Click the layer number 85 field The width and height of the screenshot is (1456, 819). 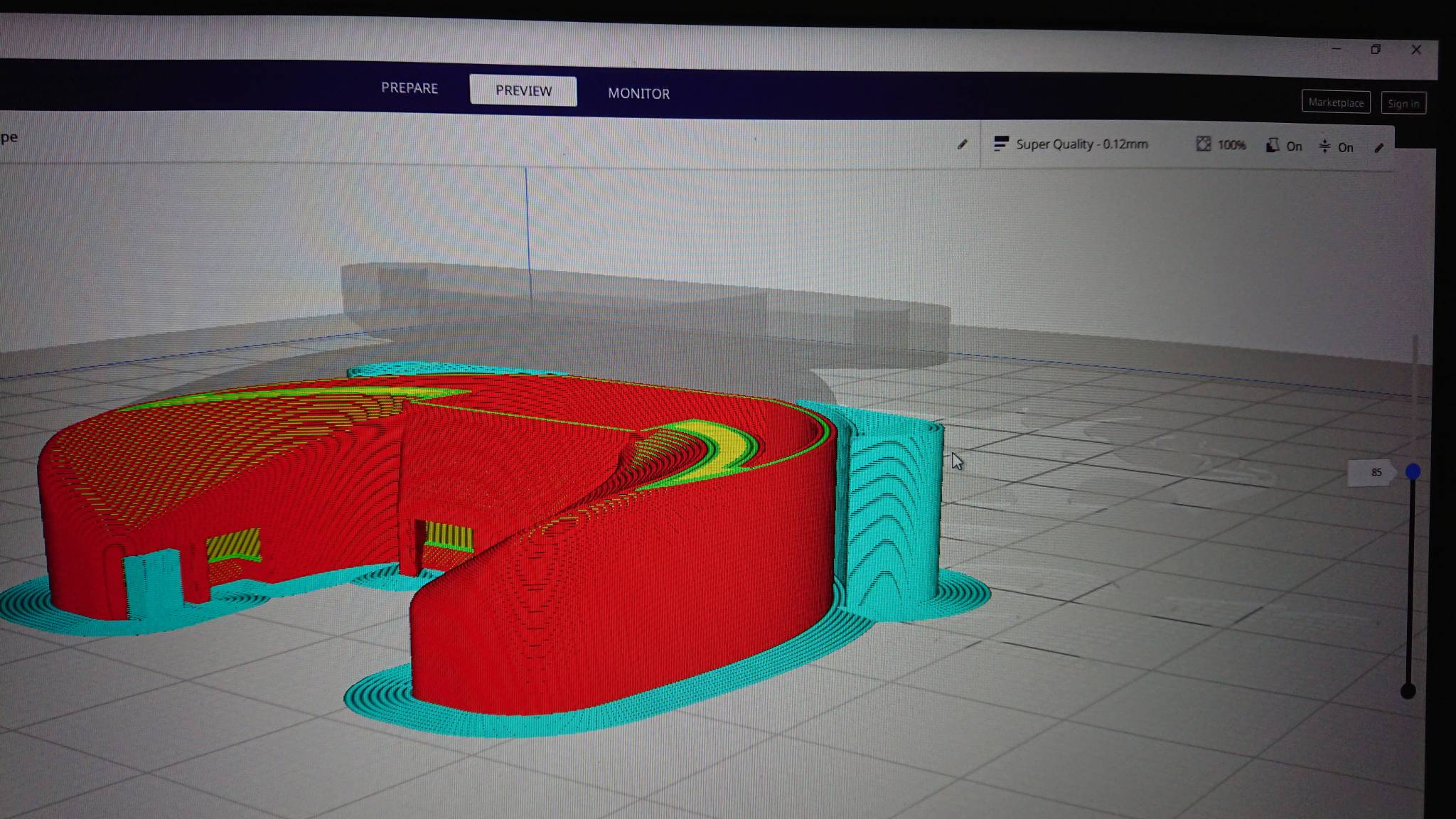point(1376,472)
